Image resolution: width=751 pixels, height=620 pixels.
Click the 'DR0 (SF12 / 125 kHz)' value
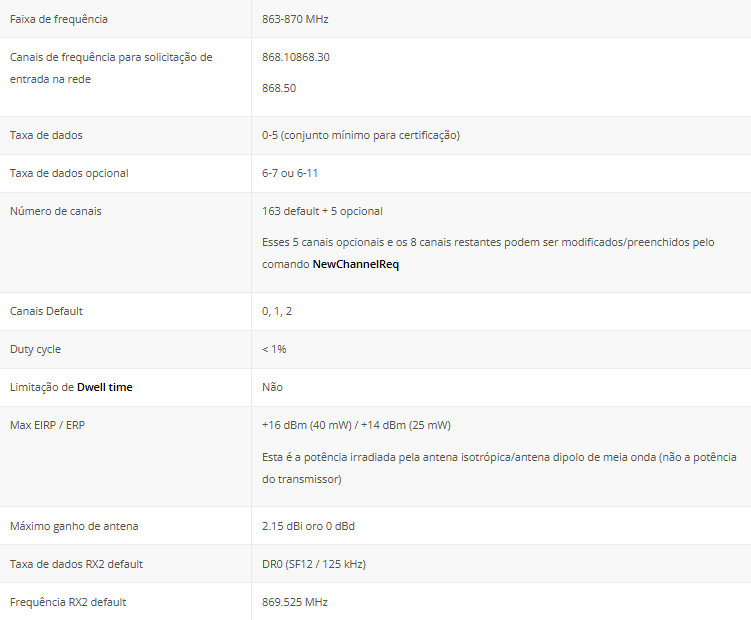point(314,564)
